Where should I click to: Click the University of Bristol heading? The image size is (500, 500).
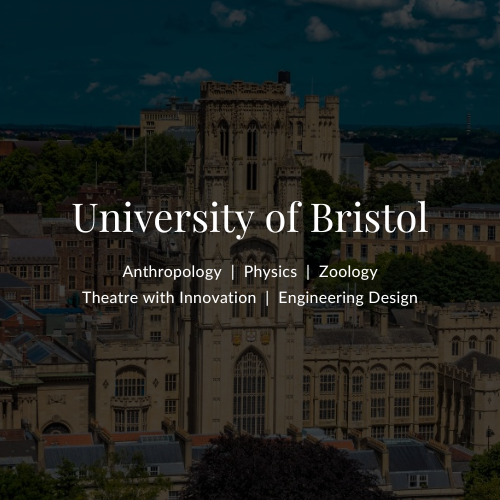coord(250,218)
